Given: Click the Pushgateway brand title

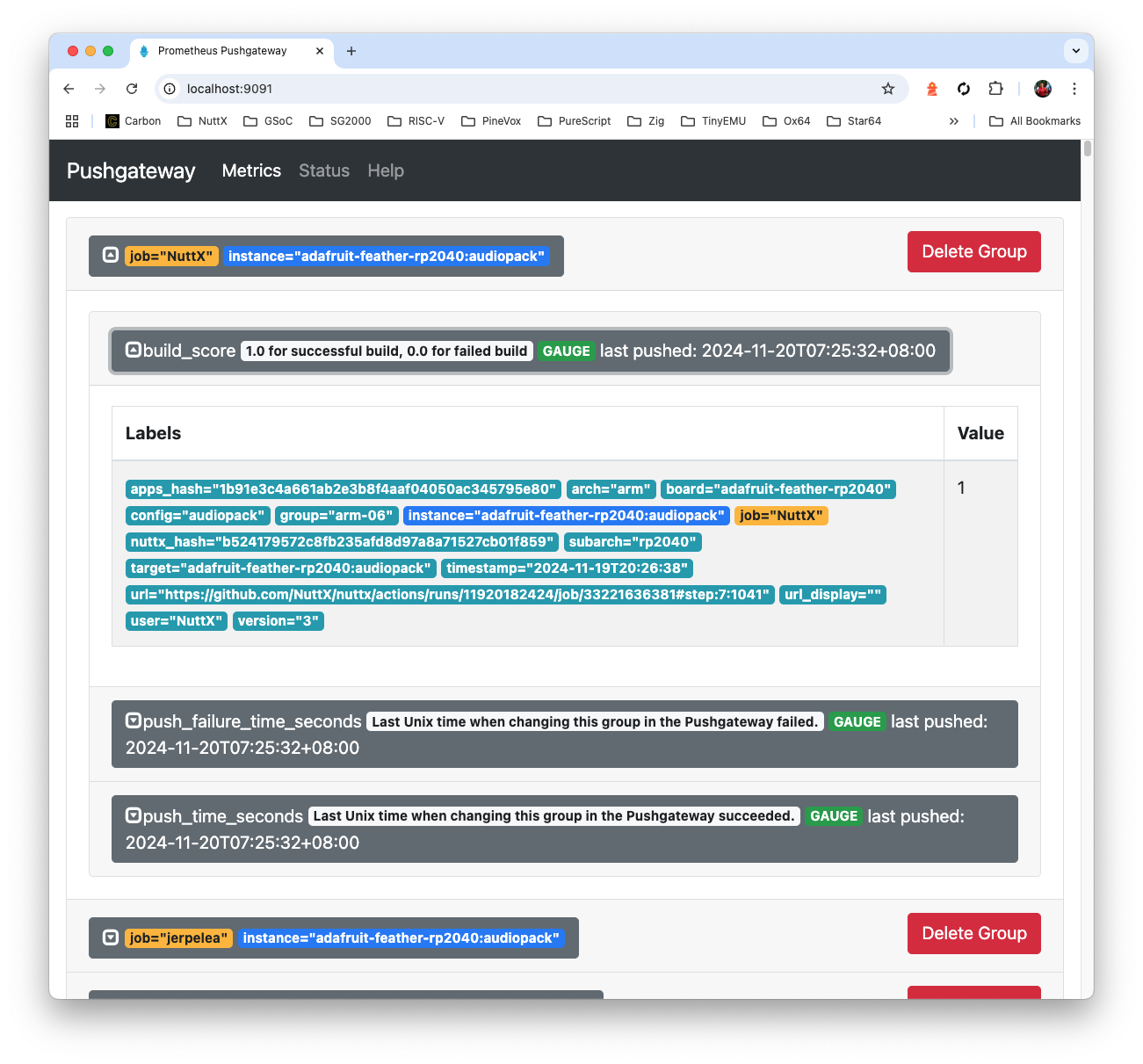Looking at the screenshot, I should (131, 170).
